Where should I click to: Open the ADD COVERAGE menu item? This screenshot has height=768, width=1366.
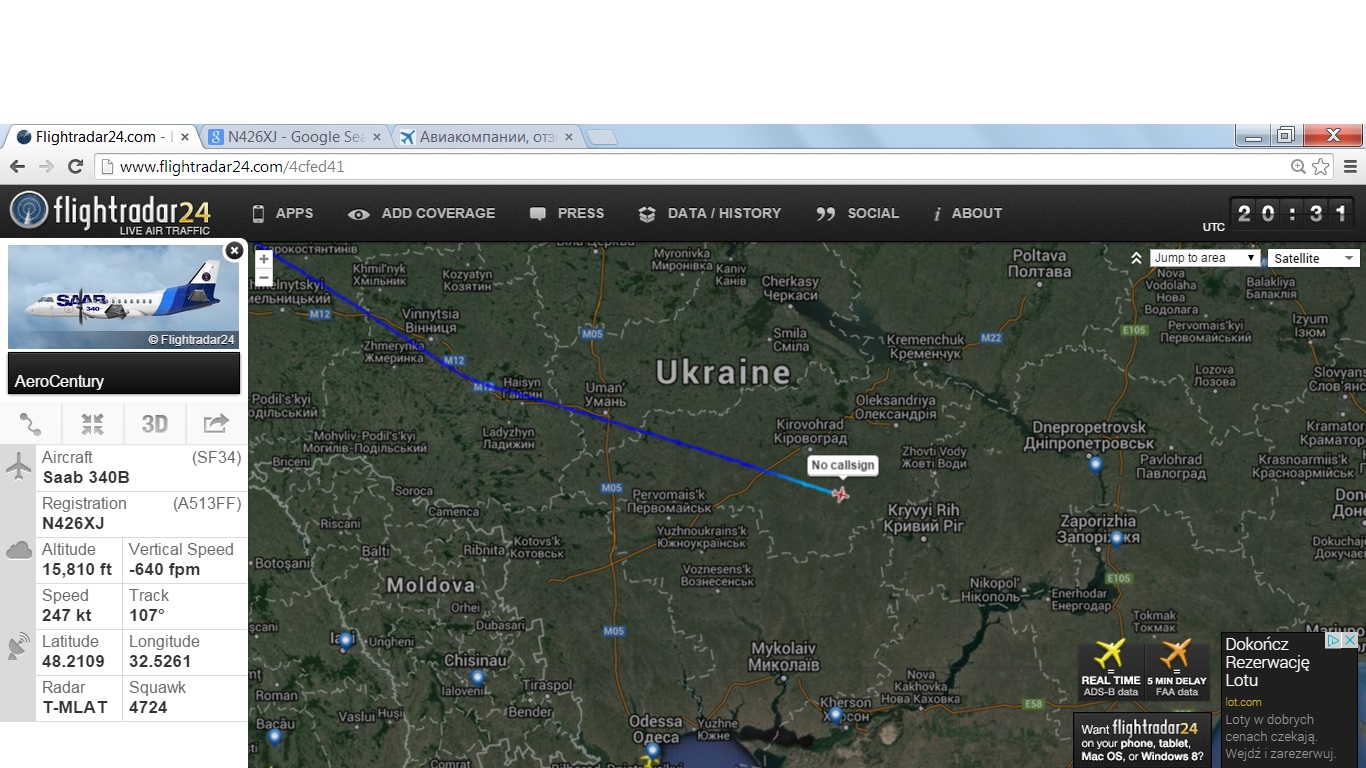[422, 213]
